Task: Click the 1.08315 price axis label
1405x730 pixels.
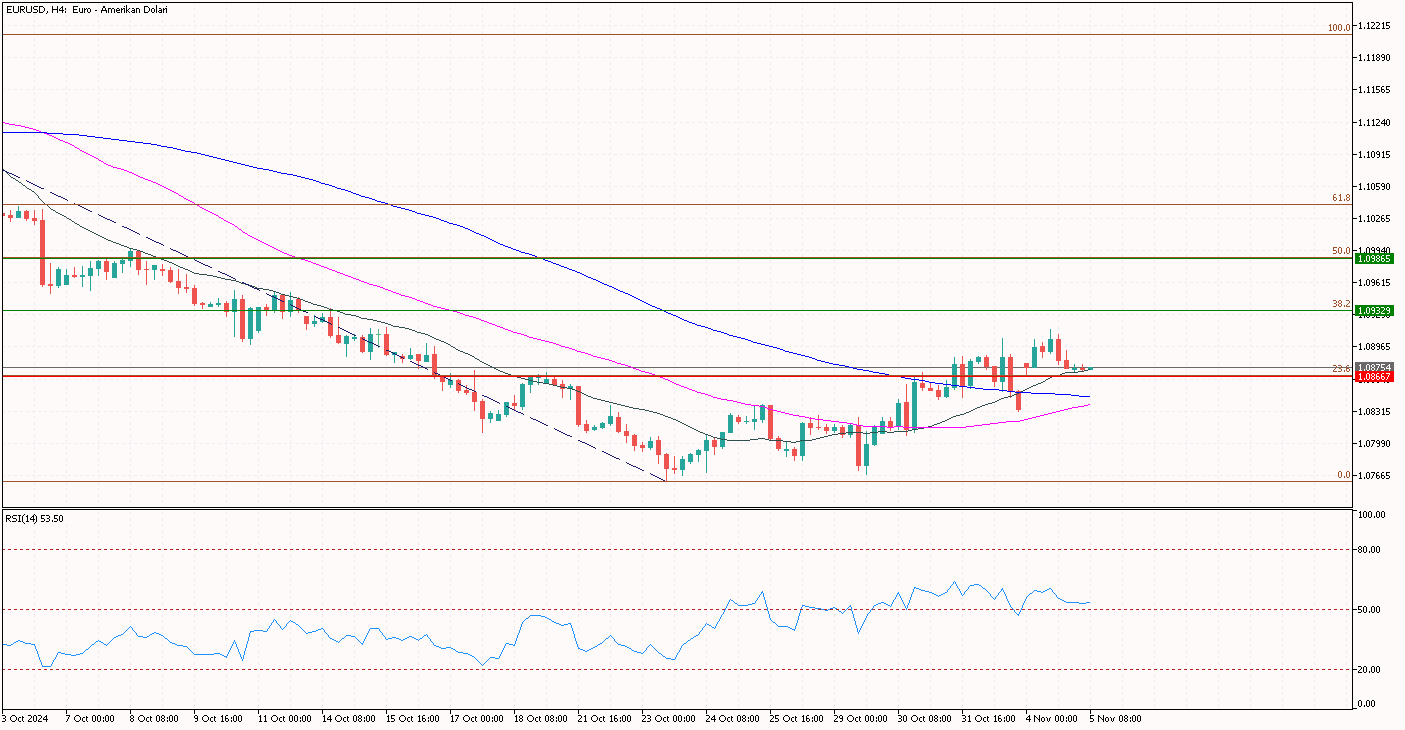Action: point(1376,411)
